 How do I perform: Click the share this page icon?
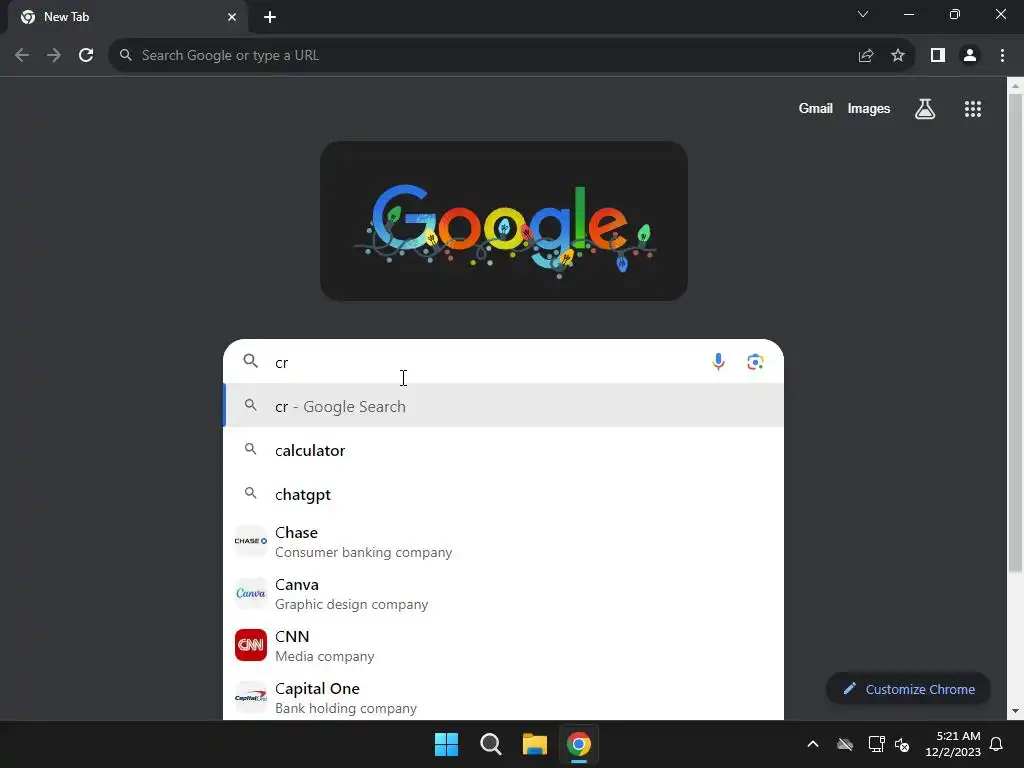point(866,56)
